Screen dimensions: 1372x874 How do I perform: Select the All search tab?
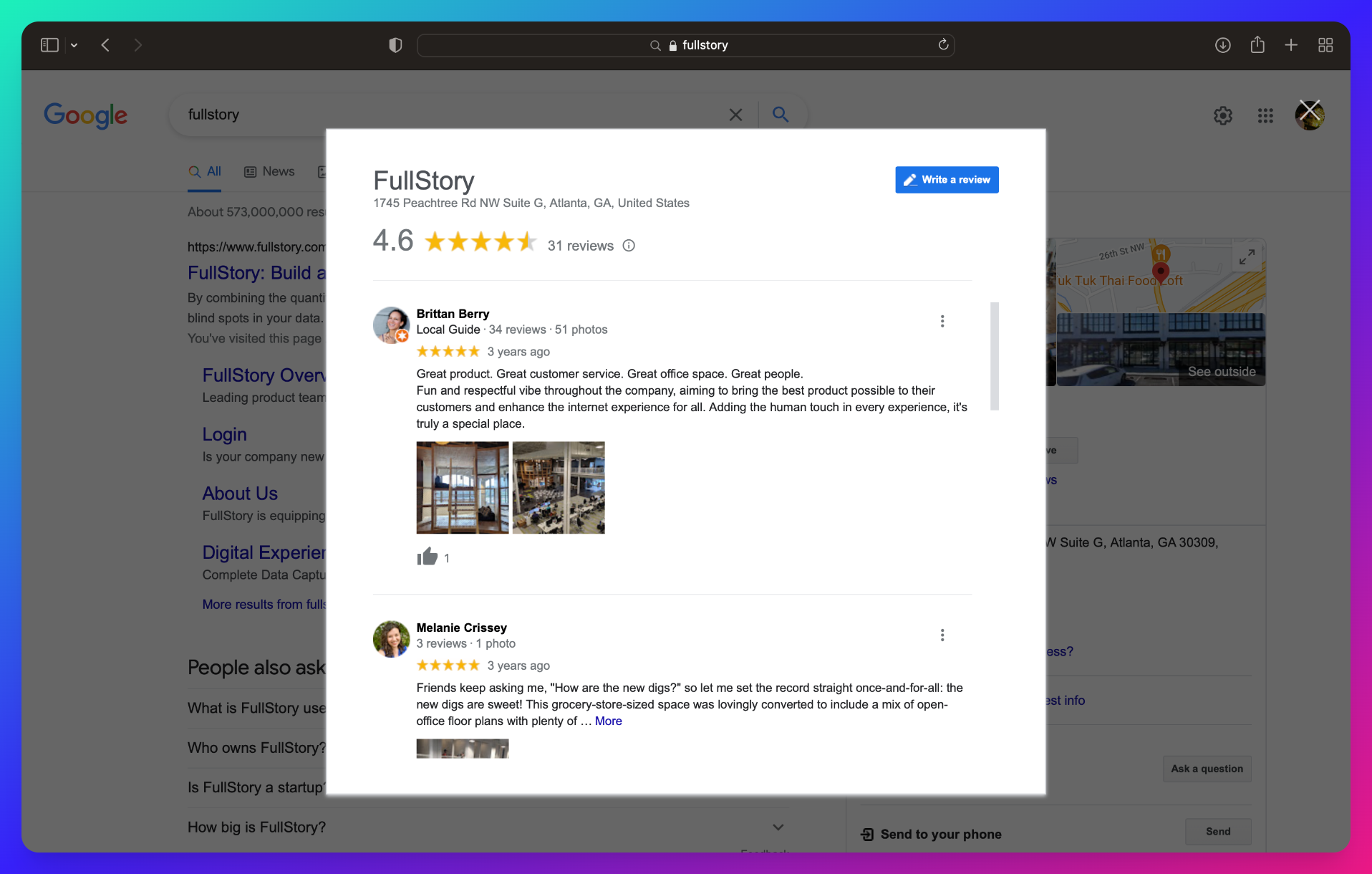pos(205,172)
